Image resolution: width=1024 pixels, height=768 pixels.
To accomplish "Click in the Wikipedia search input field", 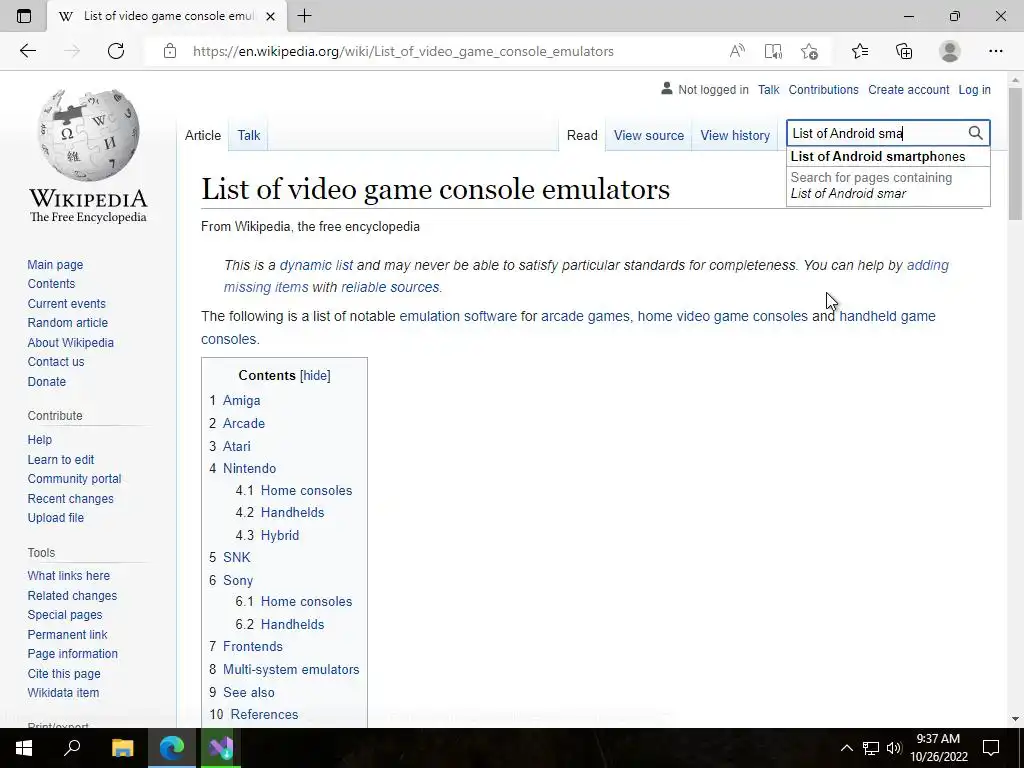I will 876,133.
